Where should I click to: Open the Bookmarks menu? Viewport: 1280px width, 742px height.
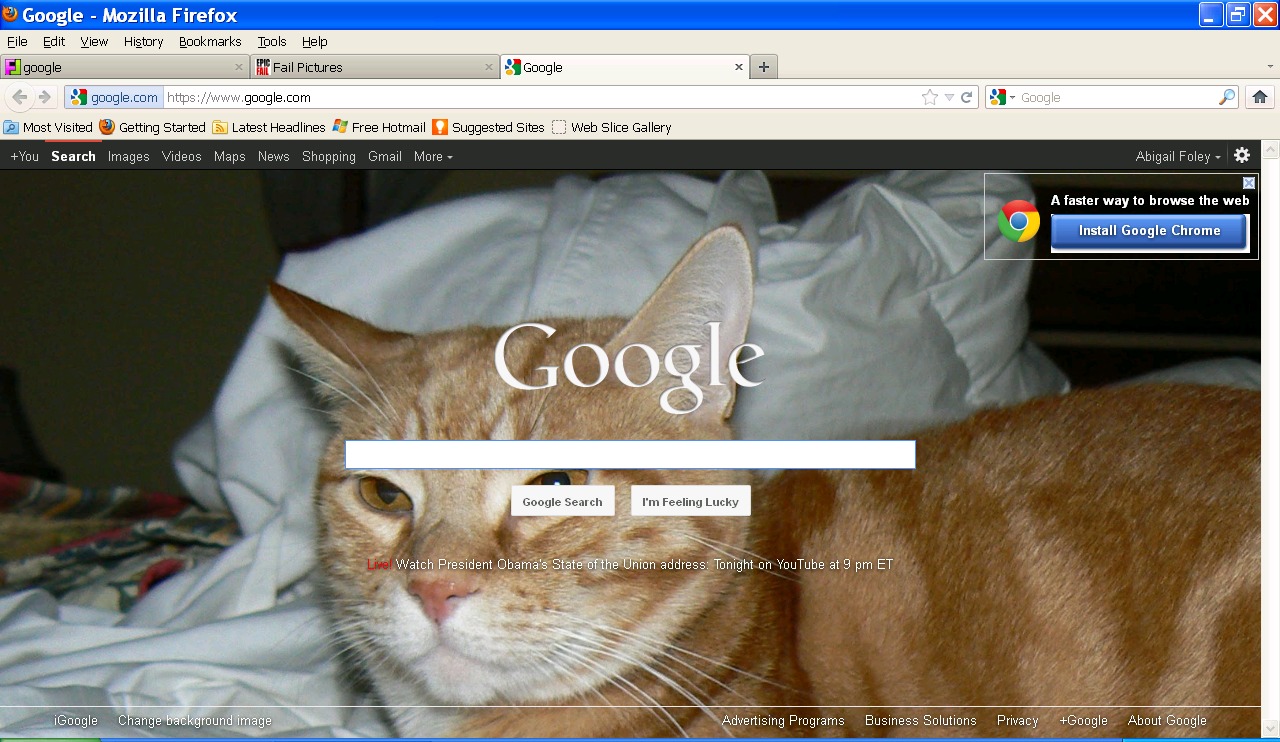click(x=210, y=41)
